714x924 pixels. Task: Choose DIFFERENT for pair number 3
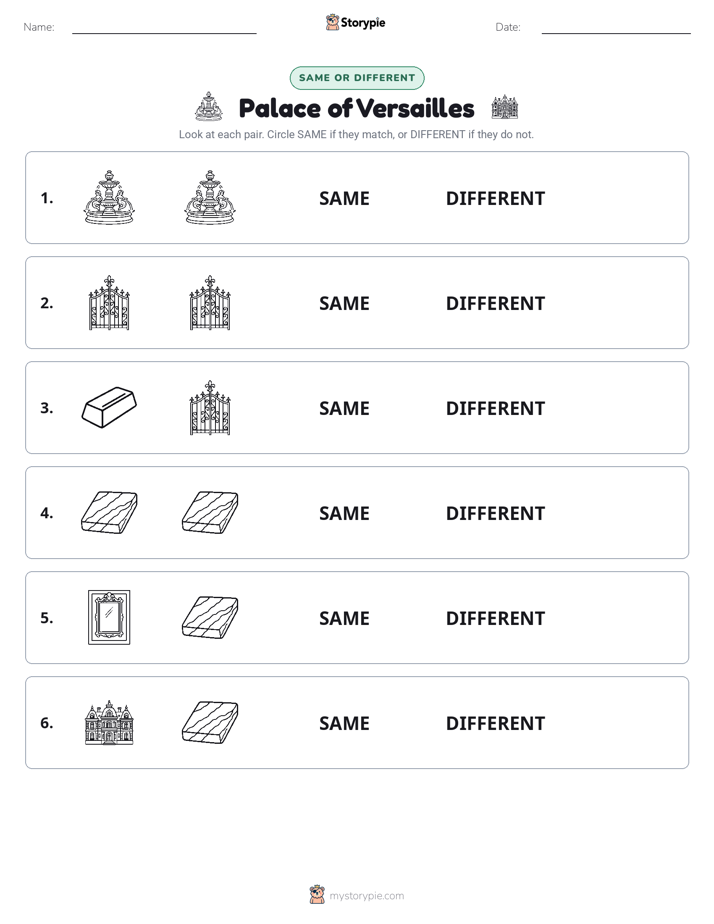[x=495, y=408]
